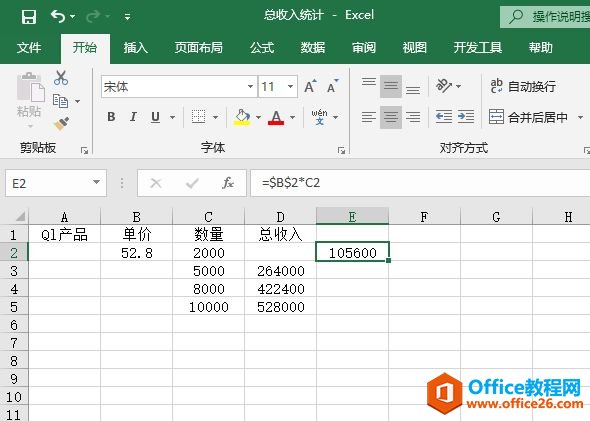Toggle Underline formatting
The image size is (590, 421).
(155, 117)
